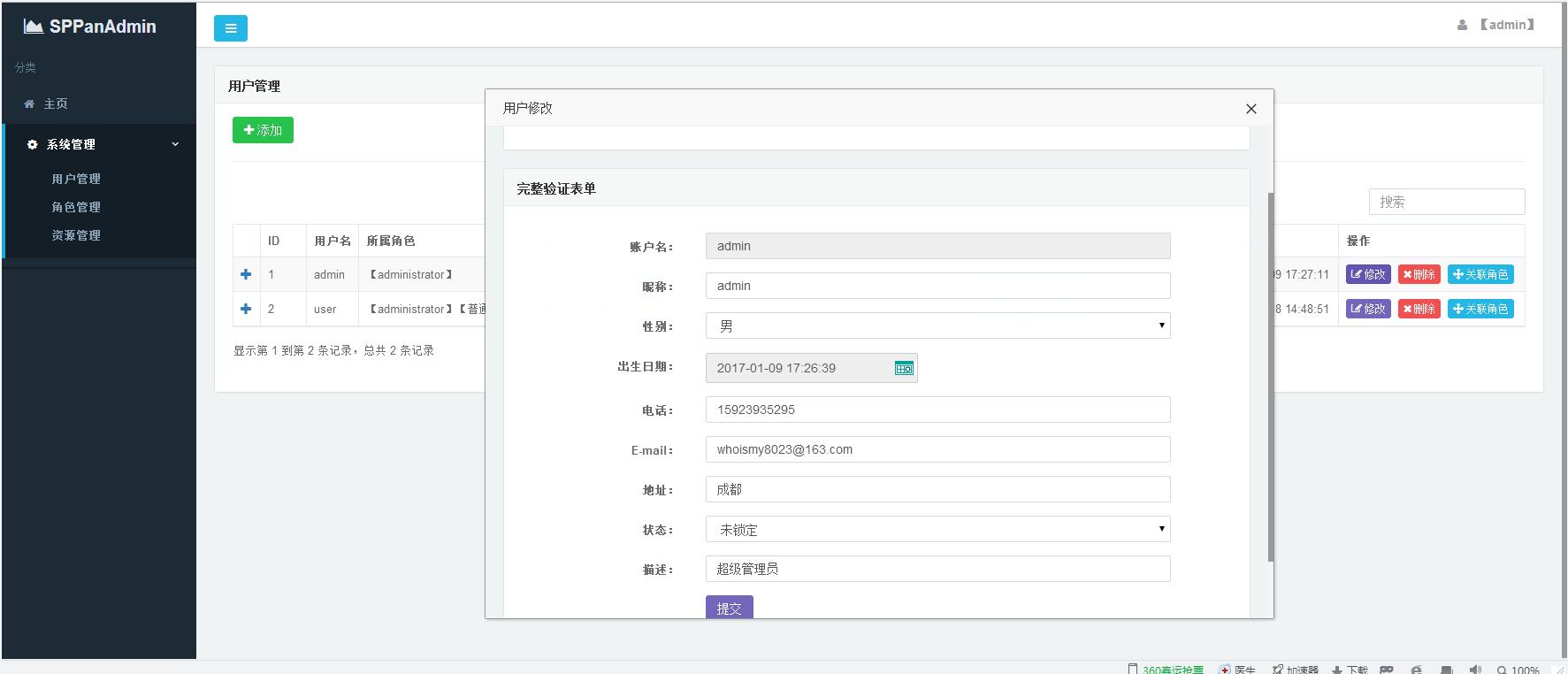1568x674 pixels.
Task: Open the 出生日期 calendar picker icon
Action: [904, 368]
